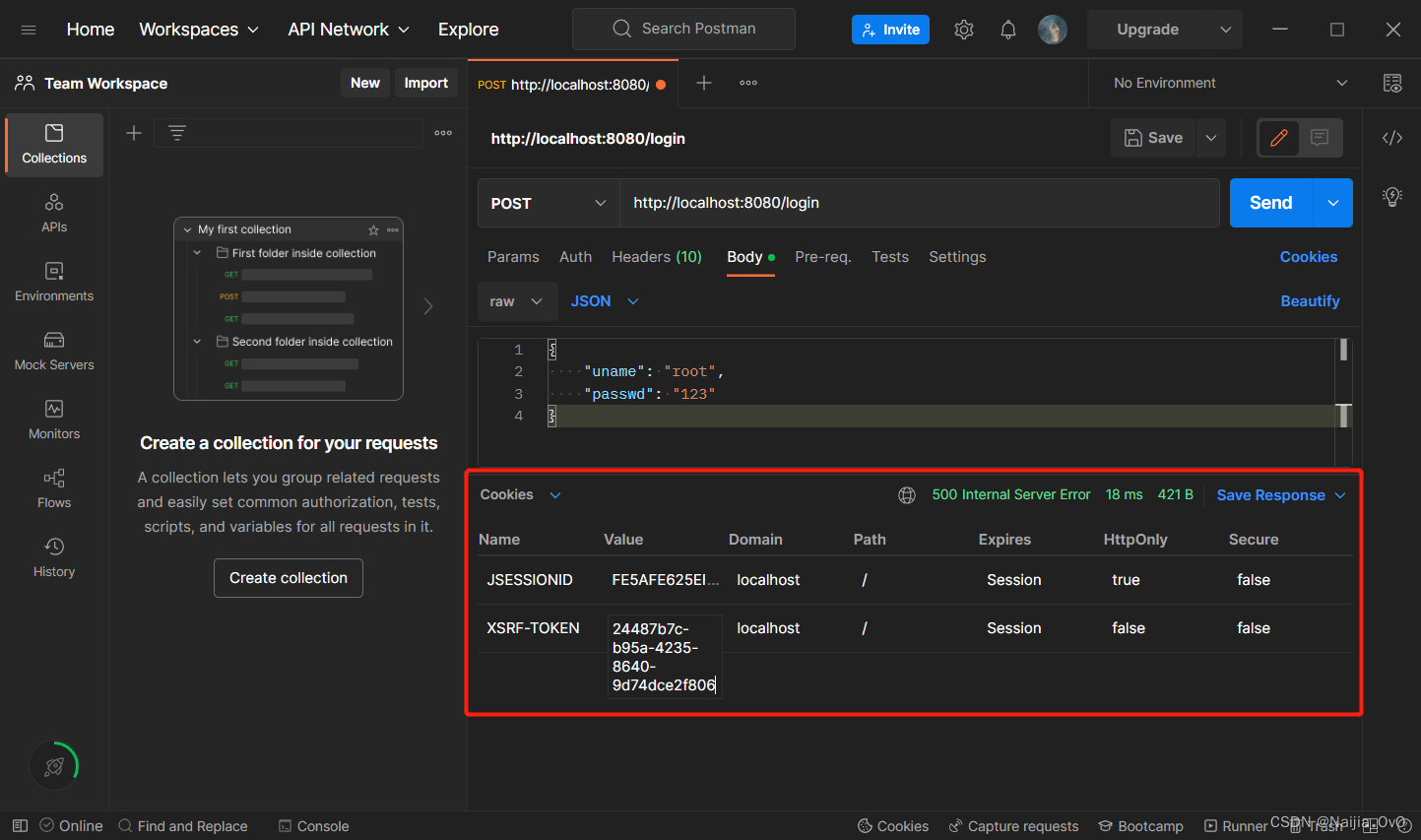Switch to the Body tab

(750, 257)
